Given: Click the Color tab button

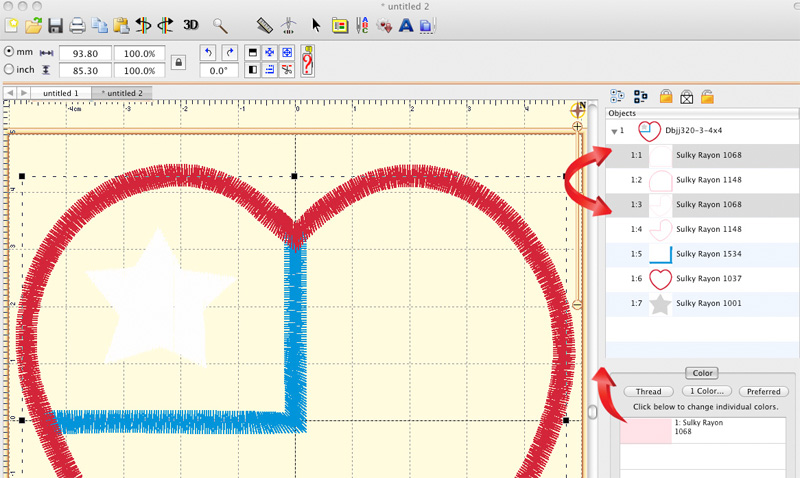Looking at the screenshot, I should click(x=702, y=373).
